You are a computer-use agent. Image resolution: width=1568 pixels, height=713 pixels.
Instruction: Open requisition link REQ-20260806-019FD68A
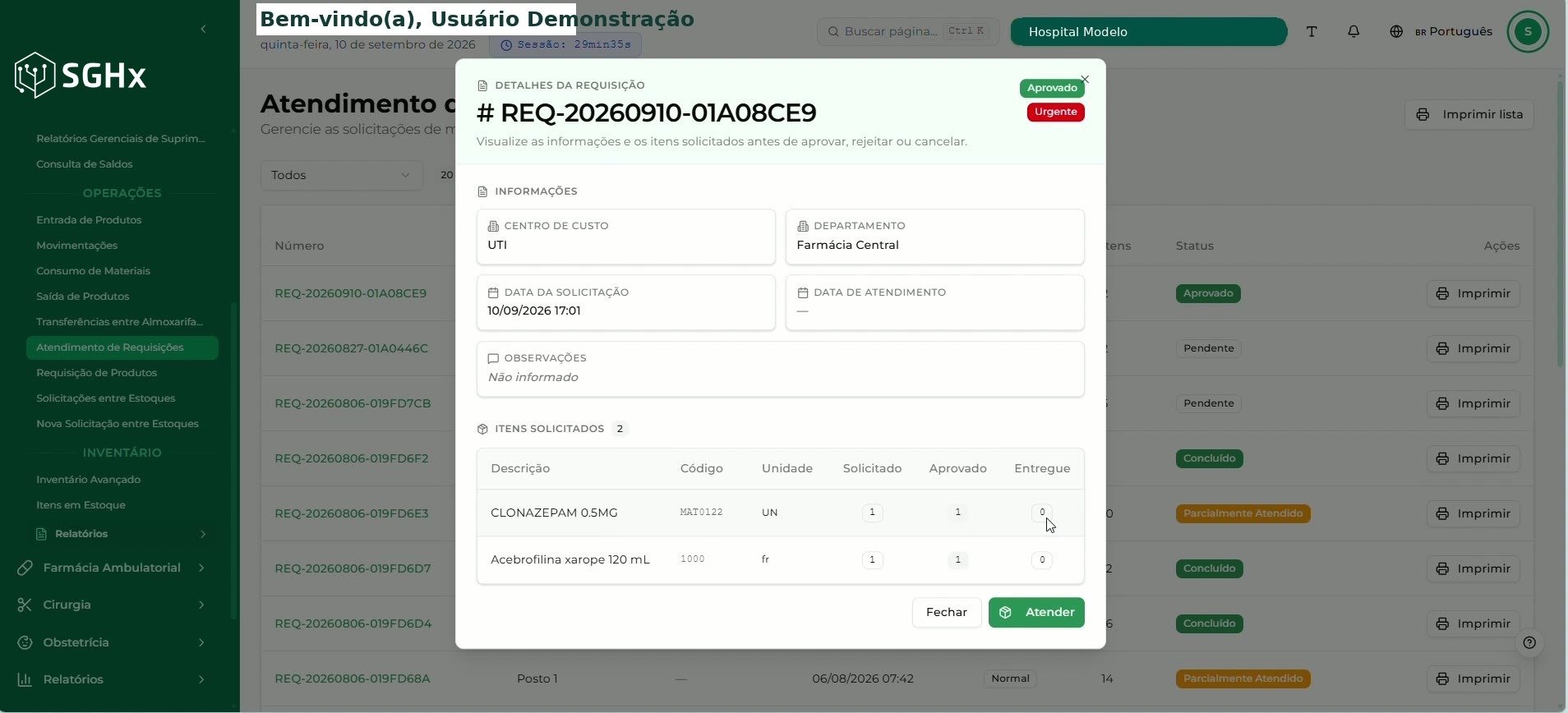[353, 678]
